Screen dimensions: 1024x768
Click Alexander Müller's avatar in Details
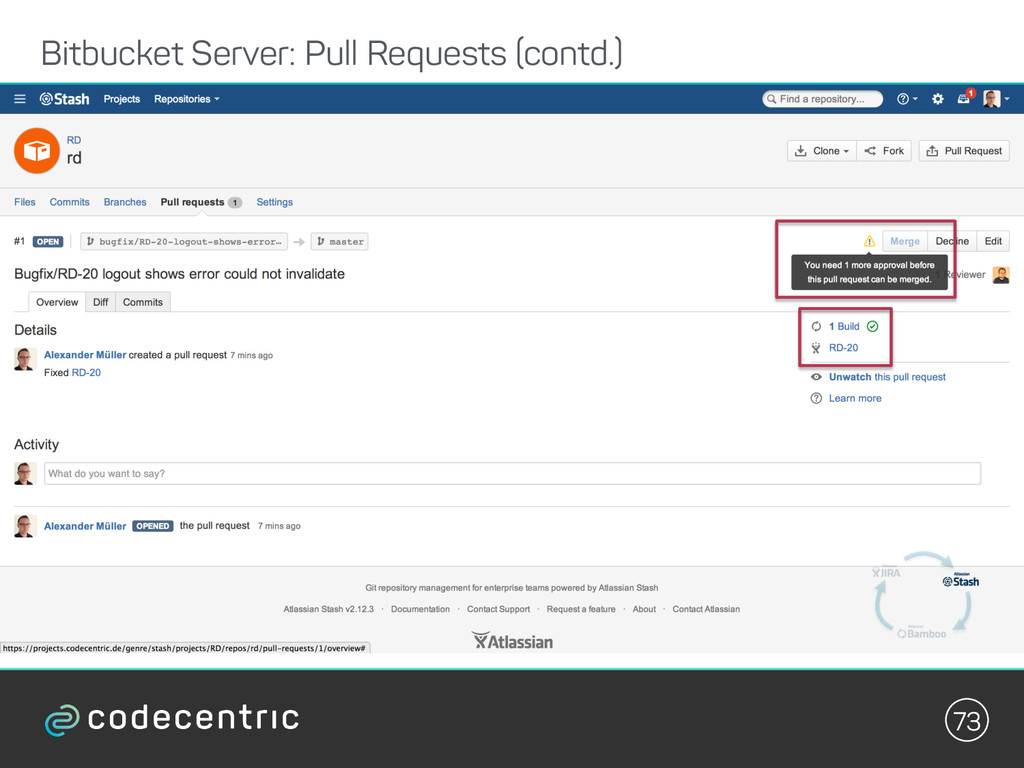tap(25, 359)
